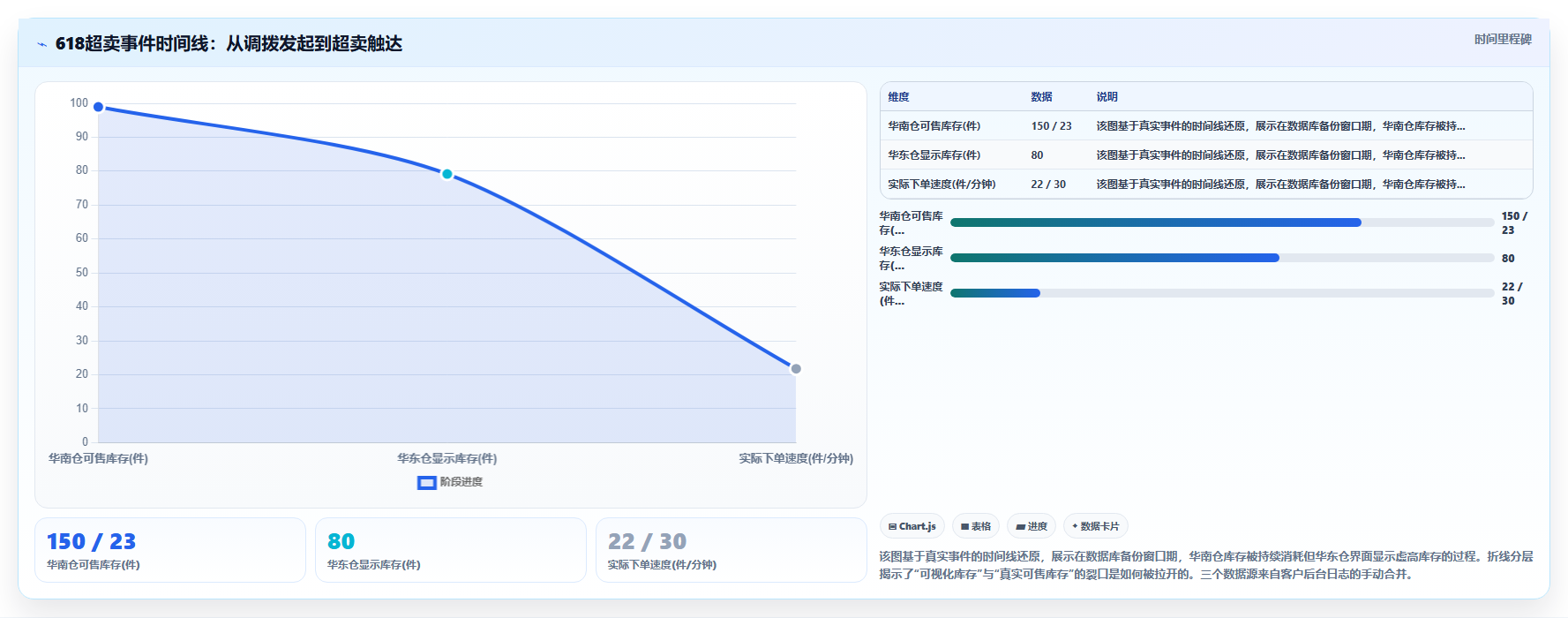
Task: Click the 华南仓可售库存(... label beside the first progress bar
Action: pos(911,222)
